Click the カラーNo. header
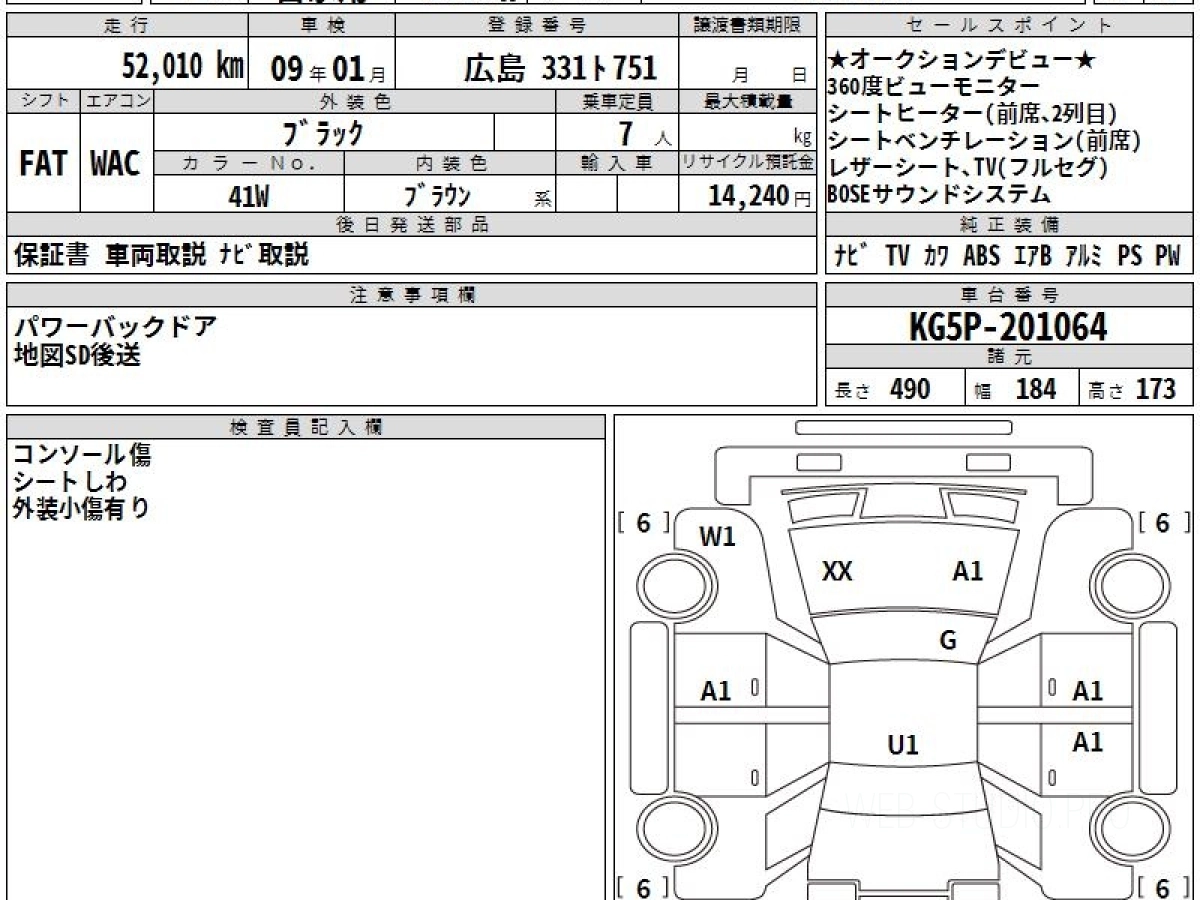The height and width of the screenshot is (900, 1200). (249, 163)
